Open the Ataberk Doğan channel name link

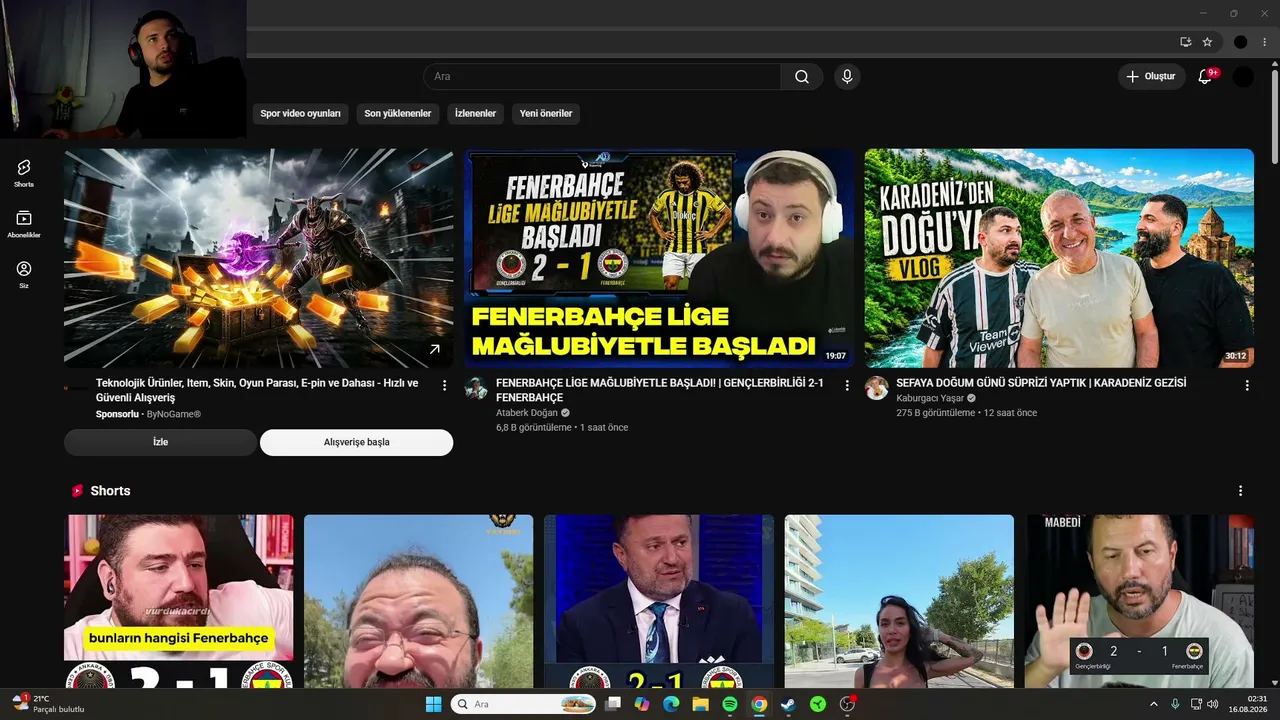(527, 413)
